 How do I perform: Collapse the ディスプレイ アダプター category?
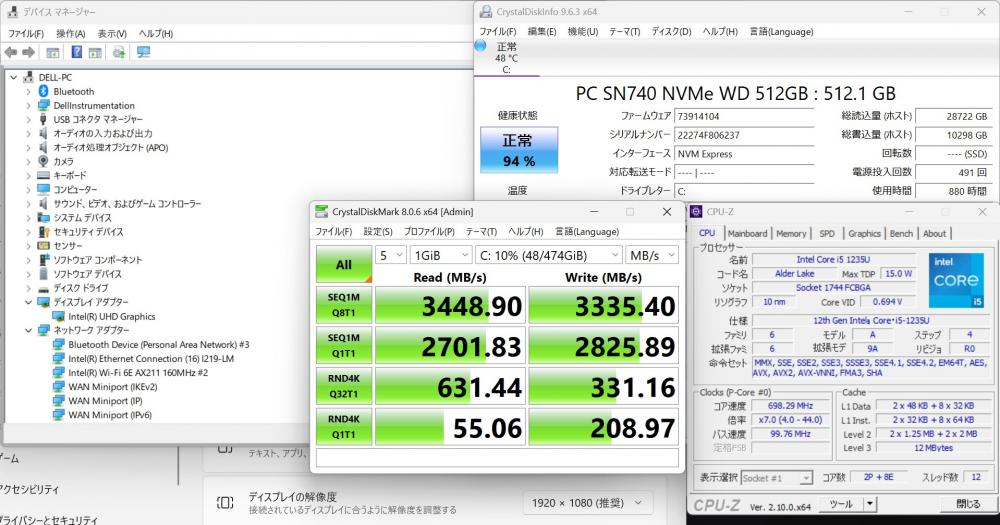pos(28,302)
